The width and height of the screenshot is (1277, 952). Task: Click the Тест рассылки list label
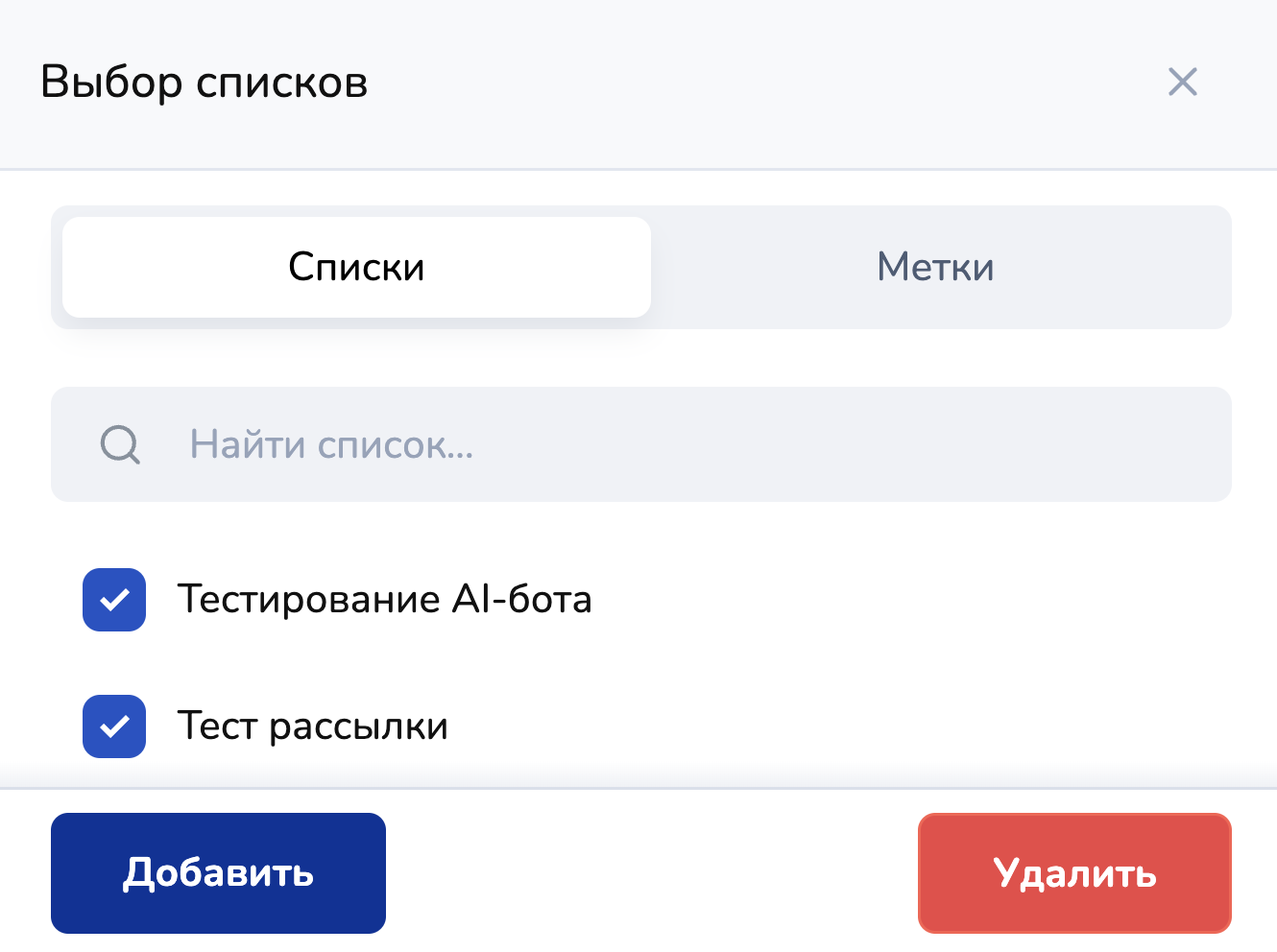tap(312, 726)
